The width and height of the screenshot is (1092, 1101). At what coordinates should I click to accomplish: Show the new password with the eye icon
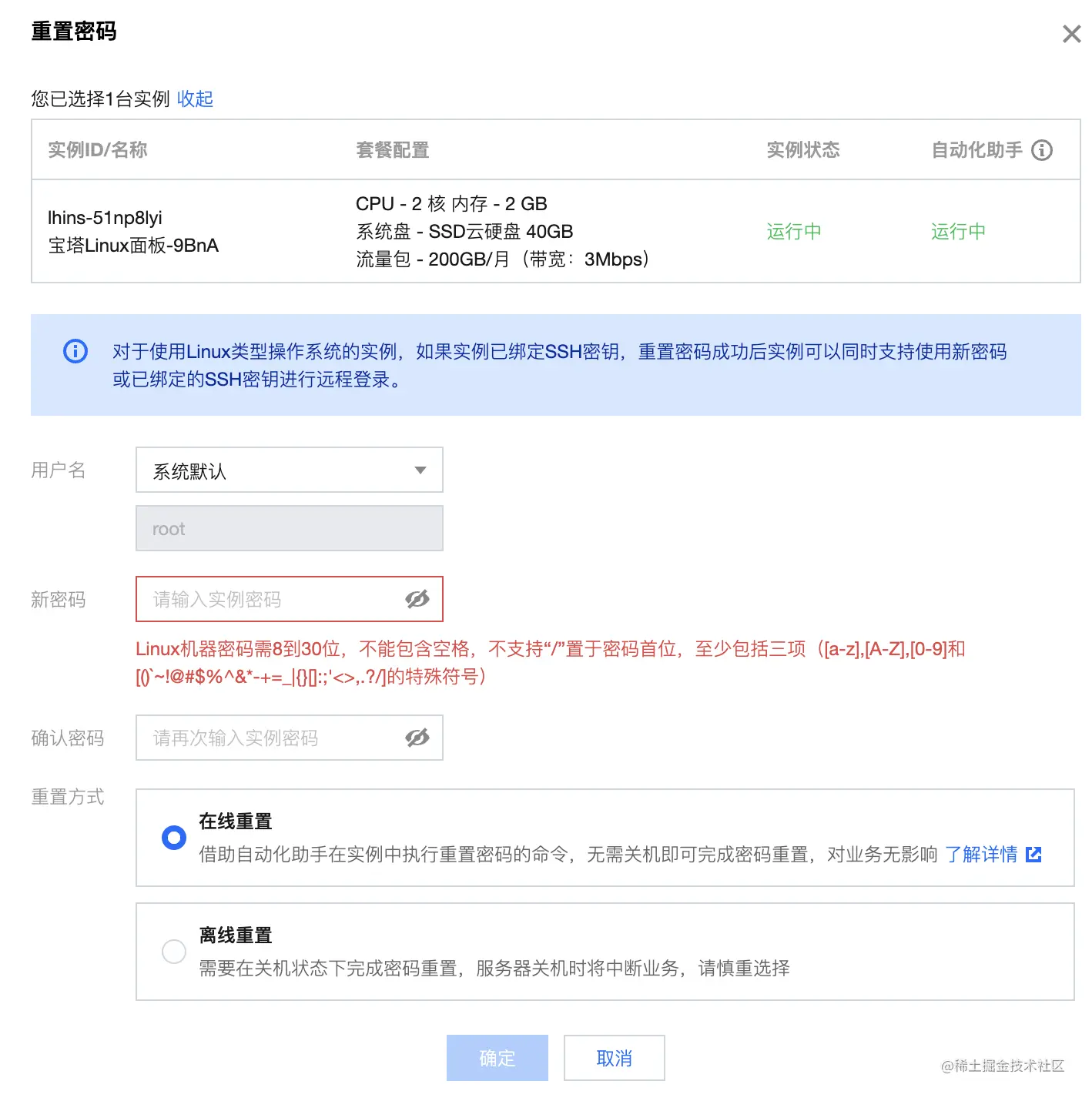click(x=417, y=599)
